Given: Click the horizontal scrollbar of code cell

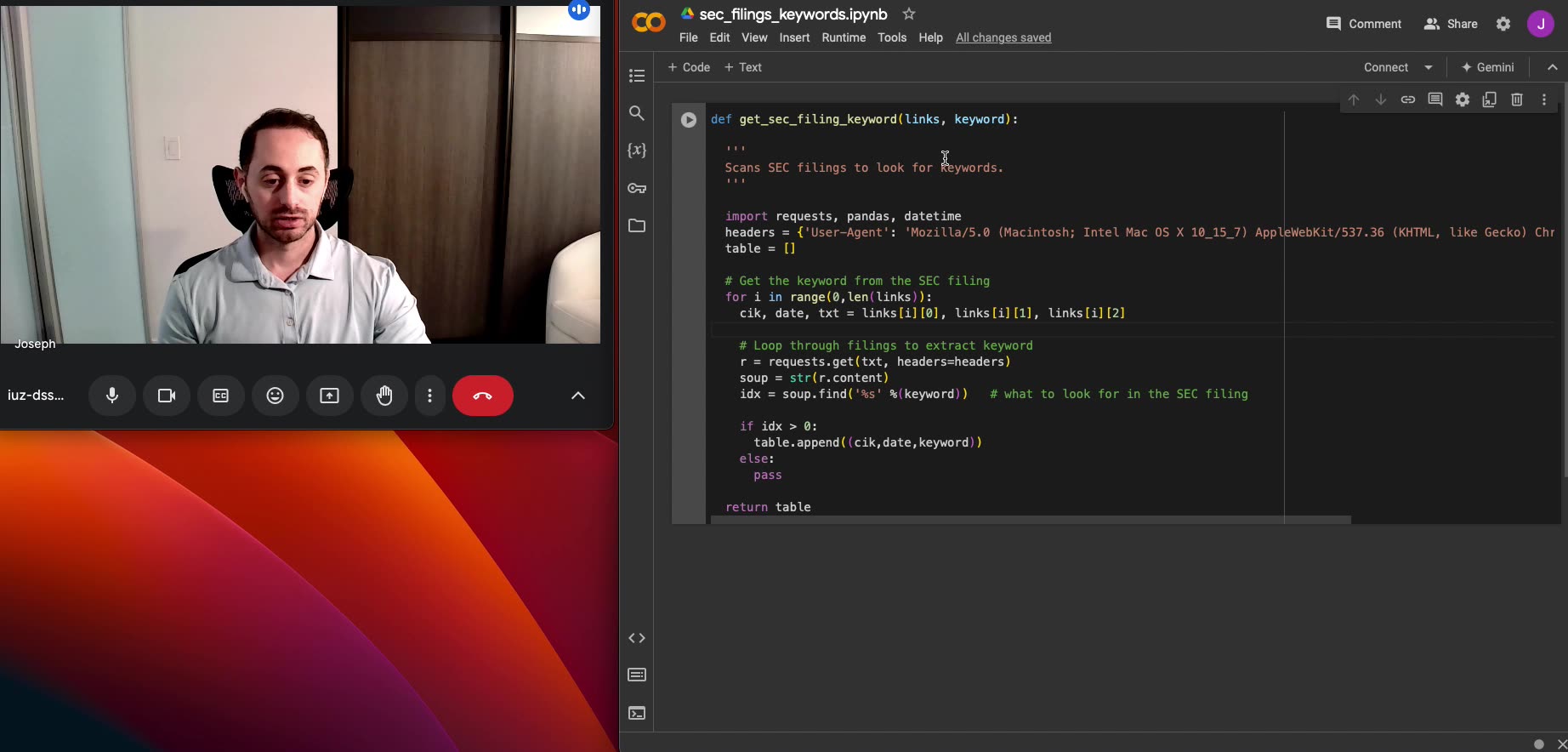Looking at the screenshot, I should (1031, 519).
